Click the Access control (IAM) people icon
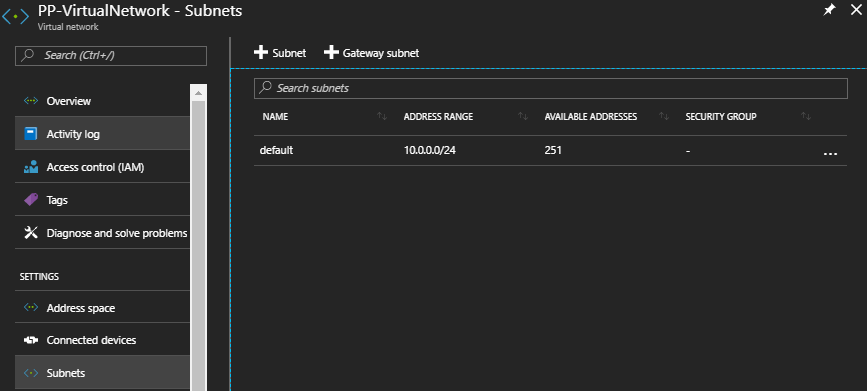This screenshot has width=867, height=391. [30, 167]
